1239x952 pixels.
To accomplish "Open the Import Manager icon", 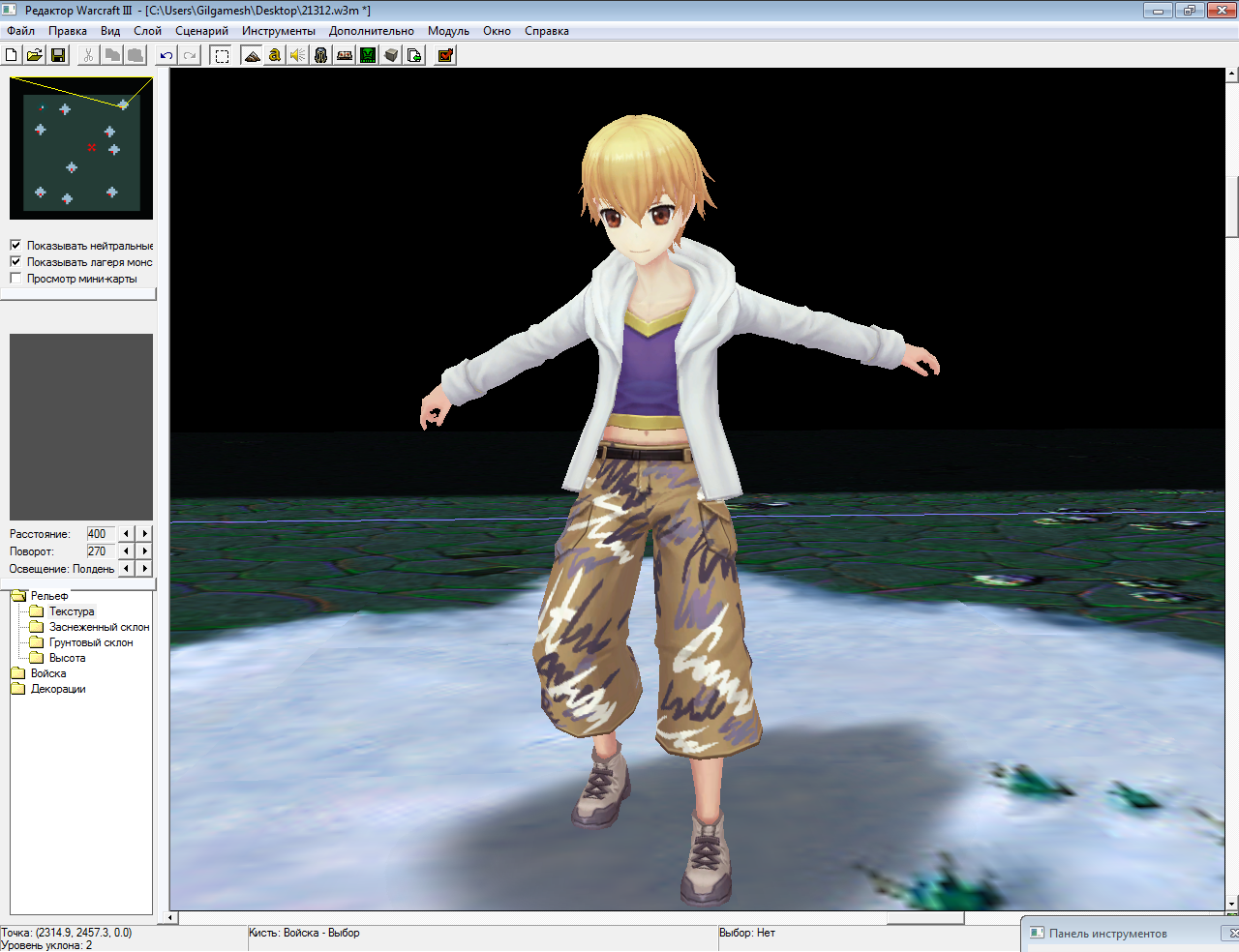I will coord(414,55).
